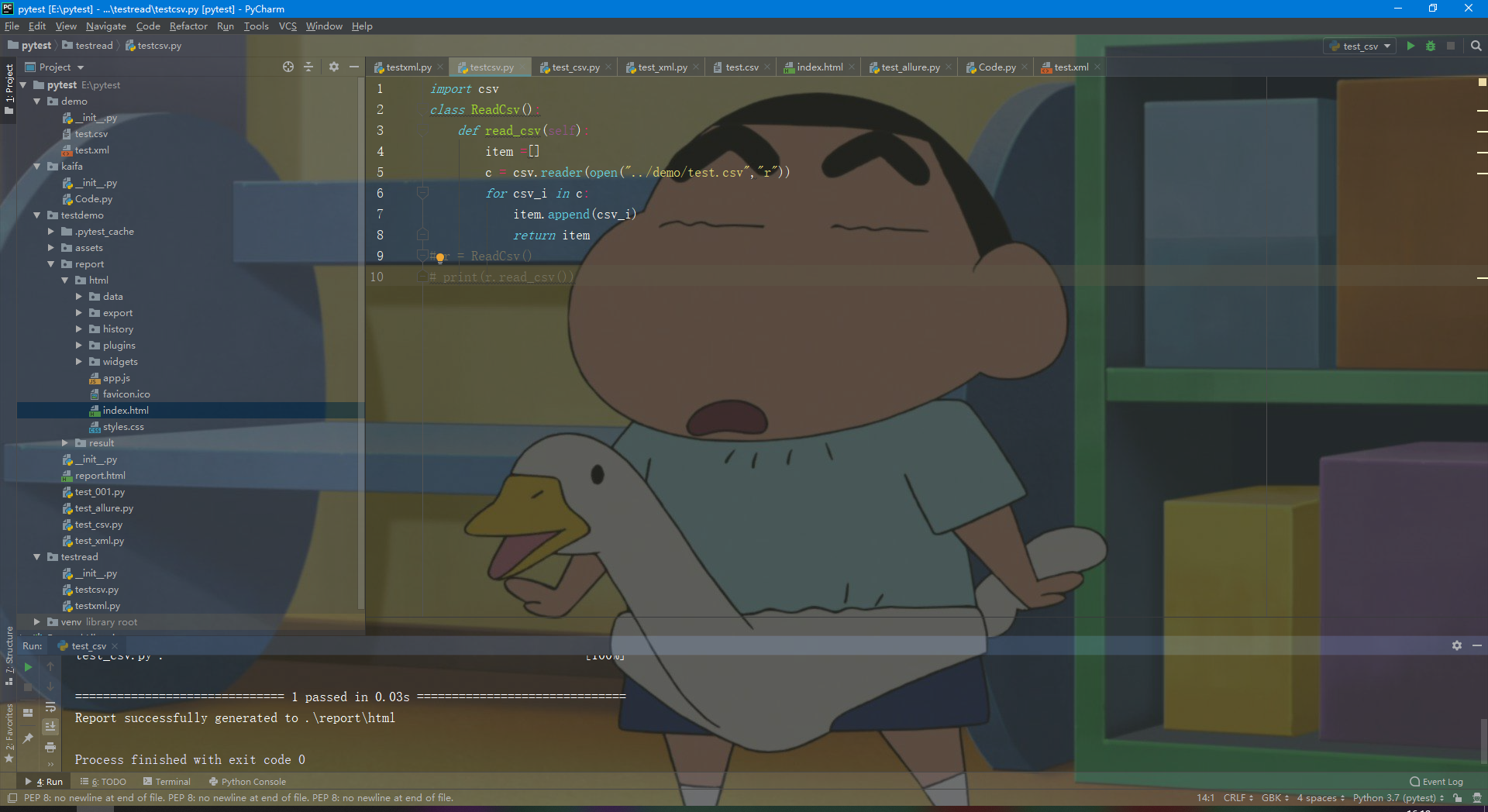Expand the venv library root folder

click(36, 622)
